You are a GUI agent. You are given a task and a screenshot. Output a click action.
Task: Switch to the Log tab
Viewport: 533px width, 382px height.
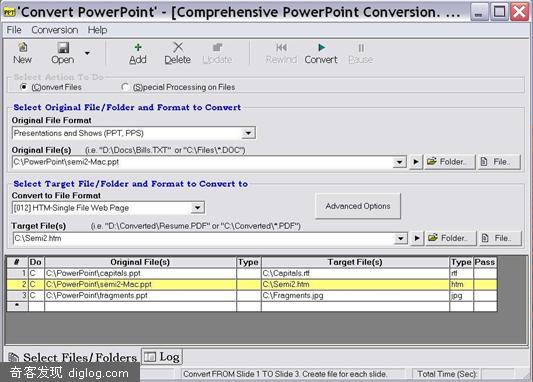click(162, 357)
